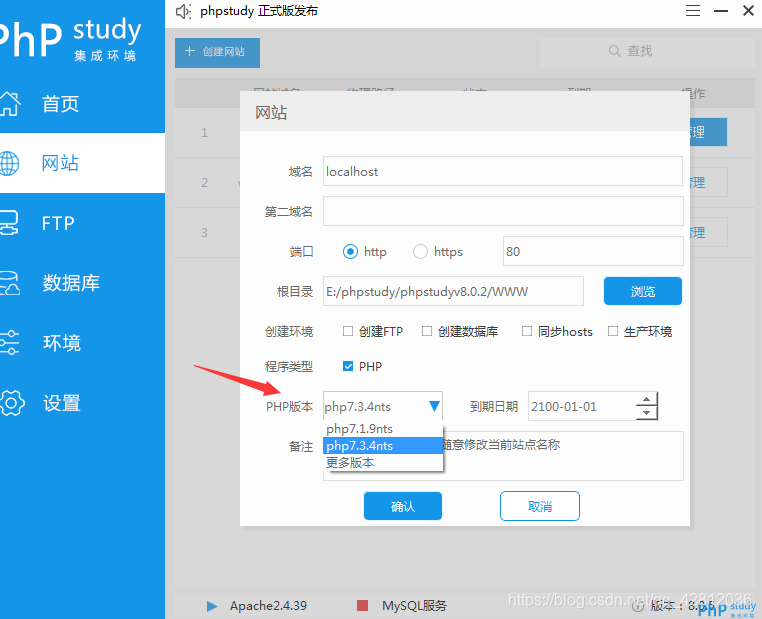Open 首页 home page
Viewport: 762px width, 619px height.
pyautogui.click(x=60, y=103)
